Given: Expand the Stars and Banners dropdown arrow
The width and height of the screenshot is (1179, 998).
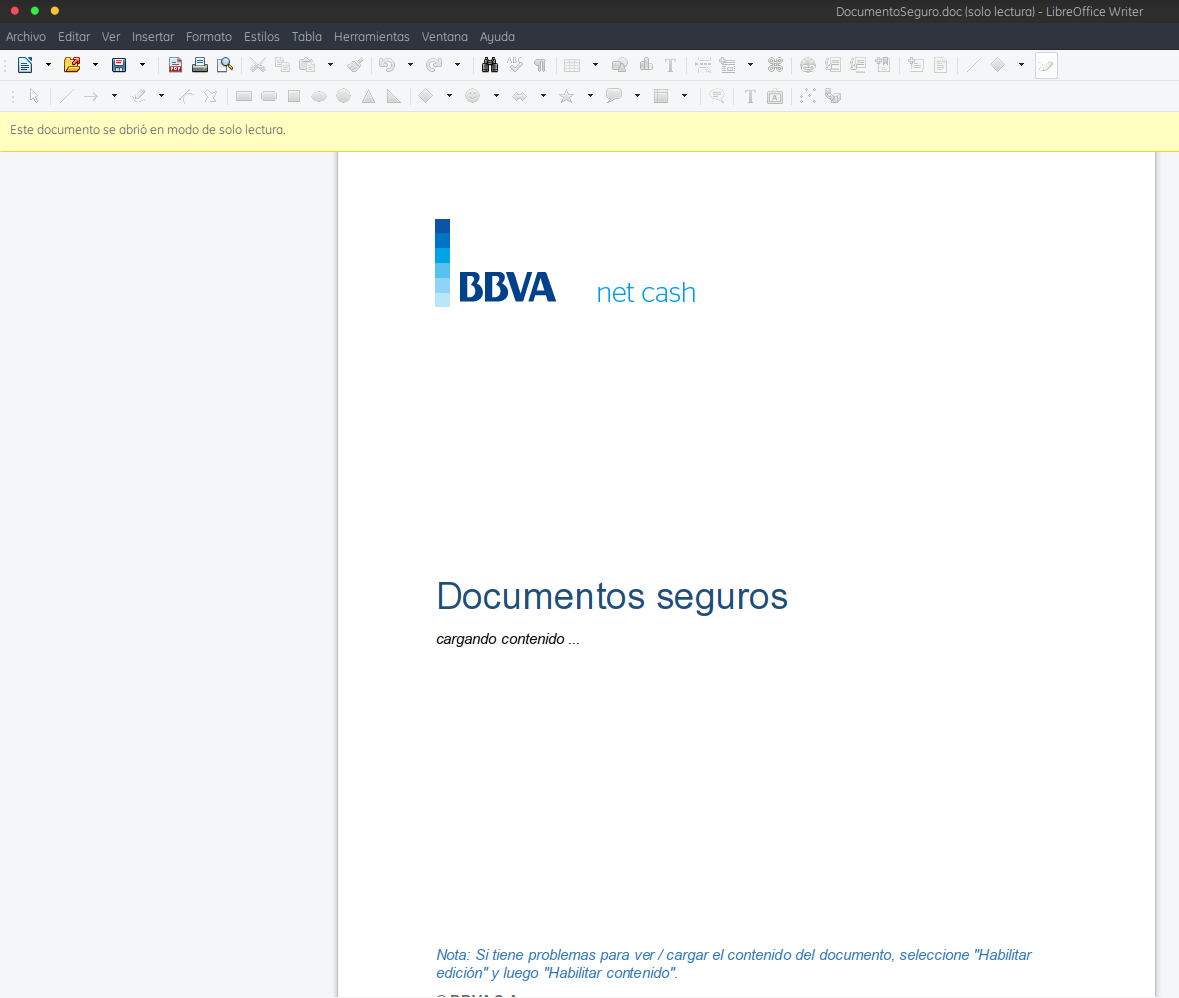Looking at the screenshot, I should click(x=590, y=96).
